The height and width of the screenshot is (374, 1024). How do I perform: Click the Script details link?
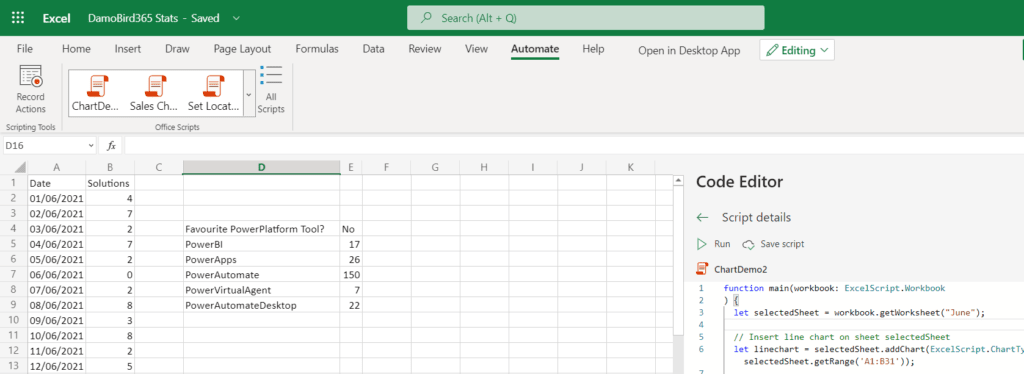pos(756,217)
